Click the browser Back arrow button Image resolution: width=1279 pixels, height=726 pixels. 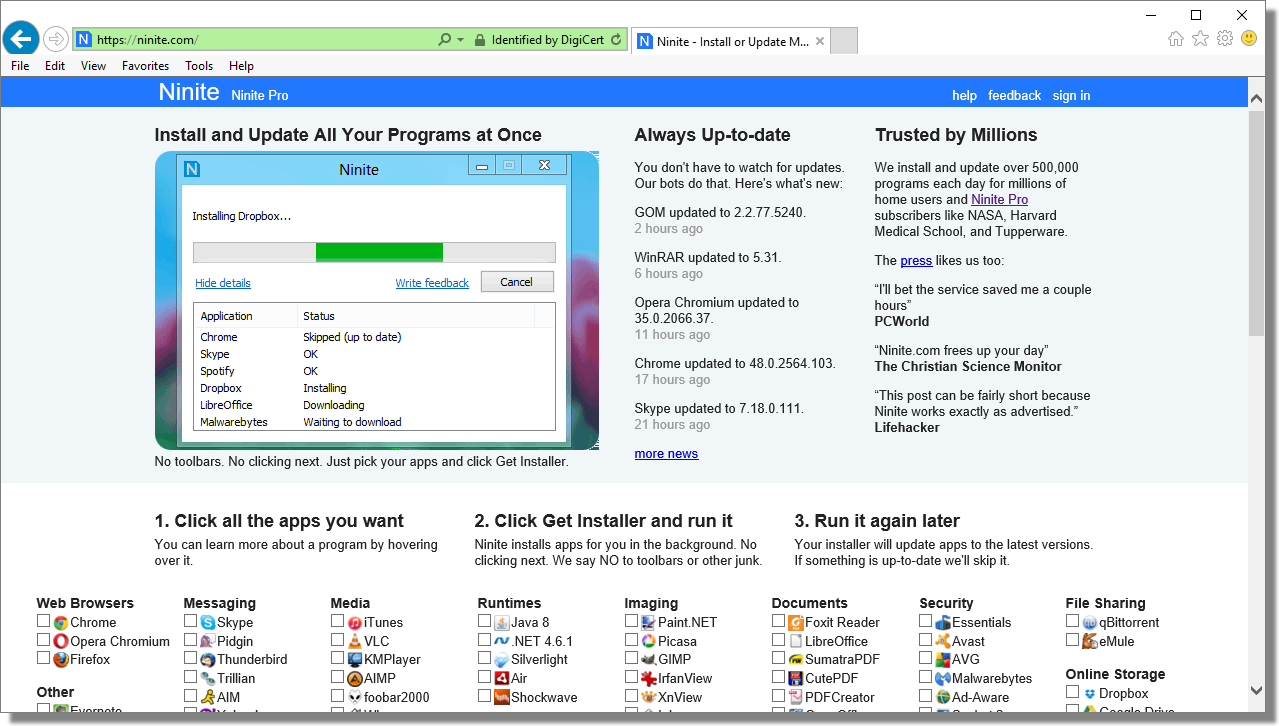click(x=21, y=39)
